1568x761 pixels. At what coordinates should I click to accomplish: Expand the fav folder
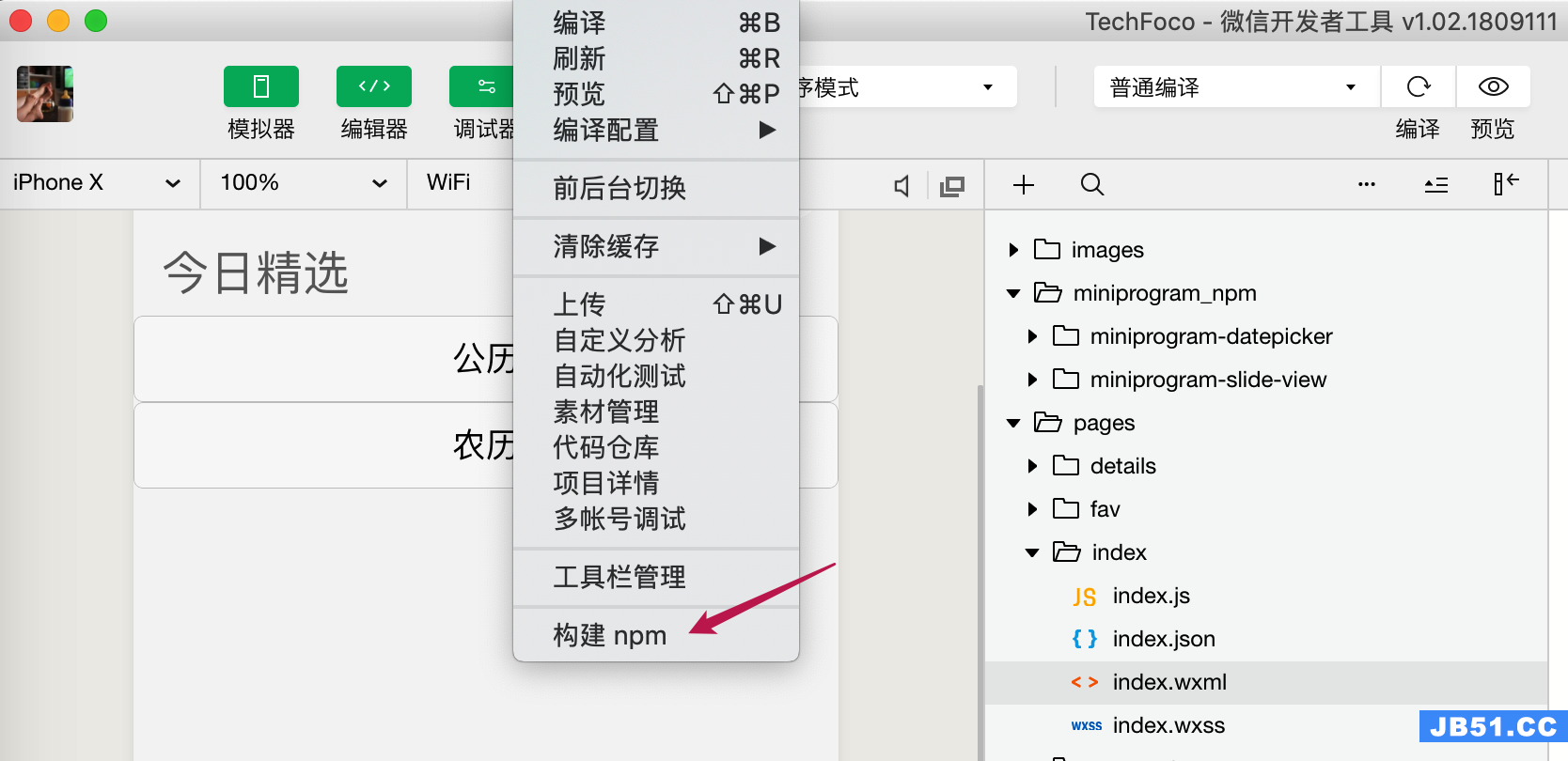click(1032, 509)
